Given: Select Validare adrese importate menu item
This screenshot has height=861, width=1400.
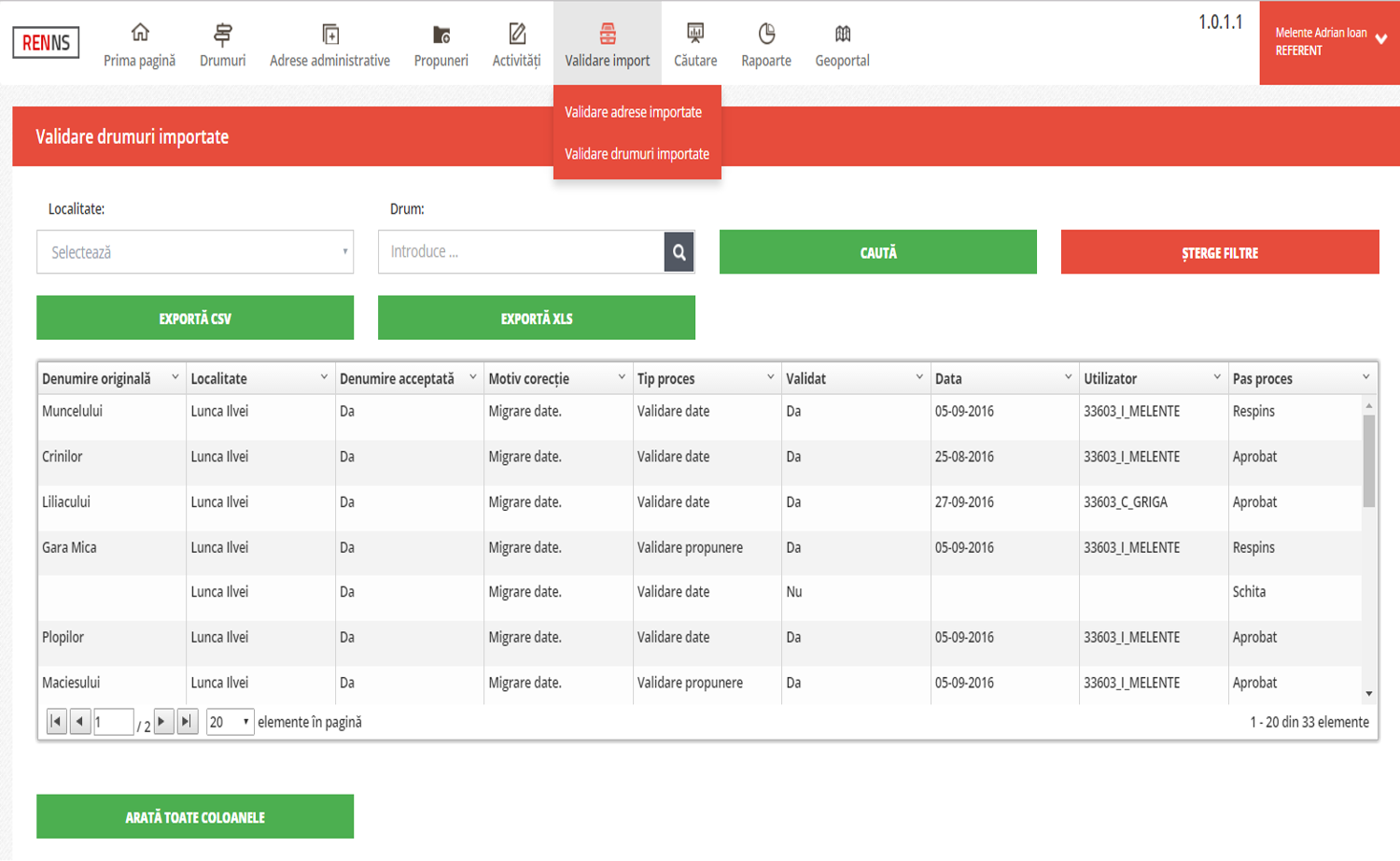Looking at the screenshot, I should tap(633, 112).
